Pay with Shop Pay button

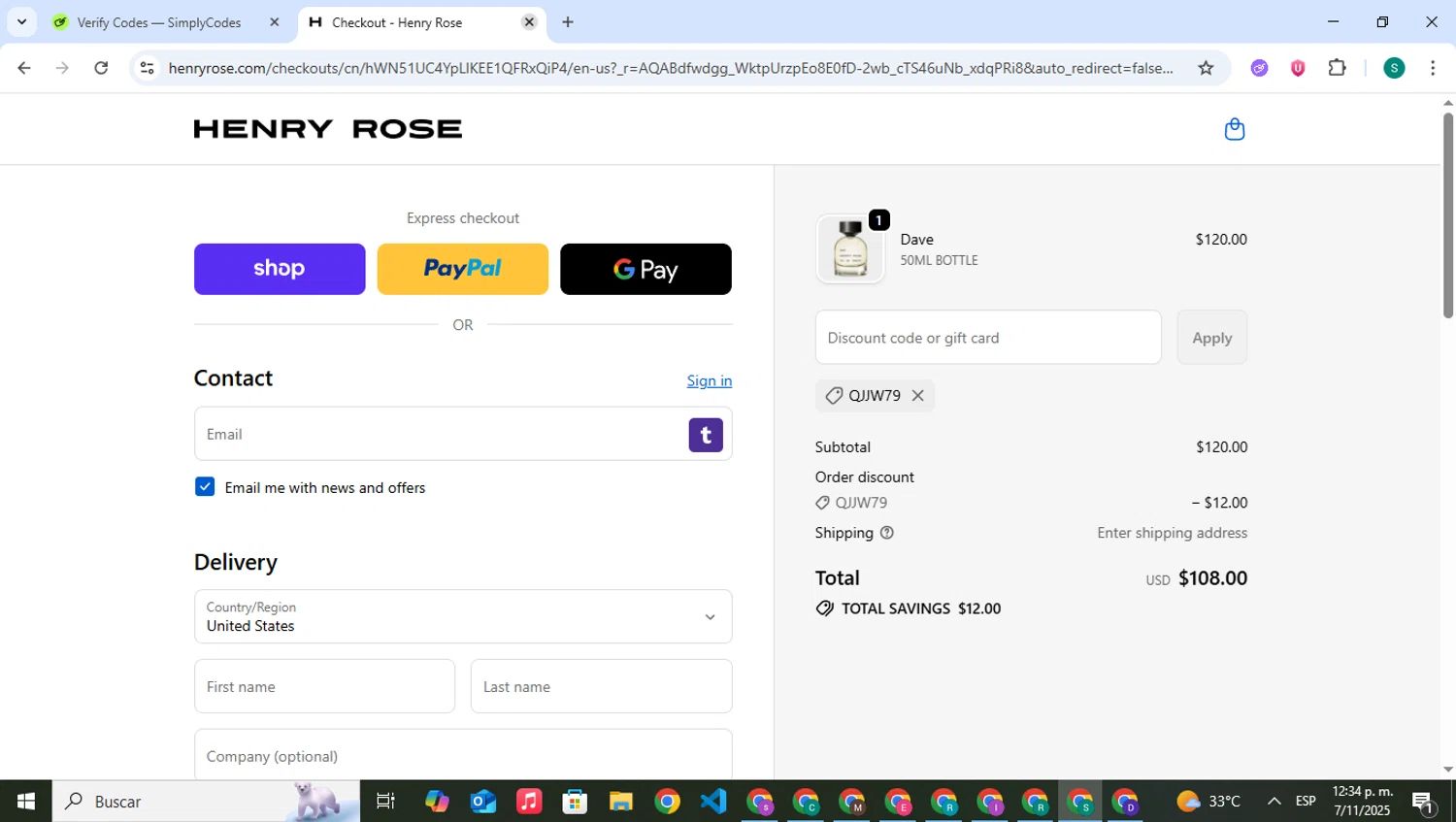280,269
